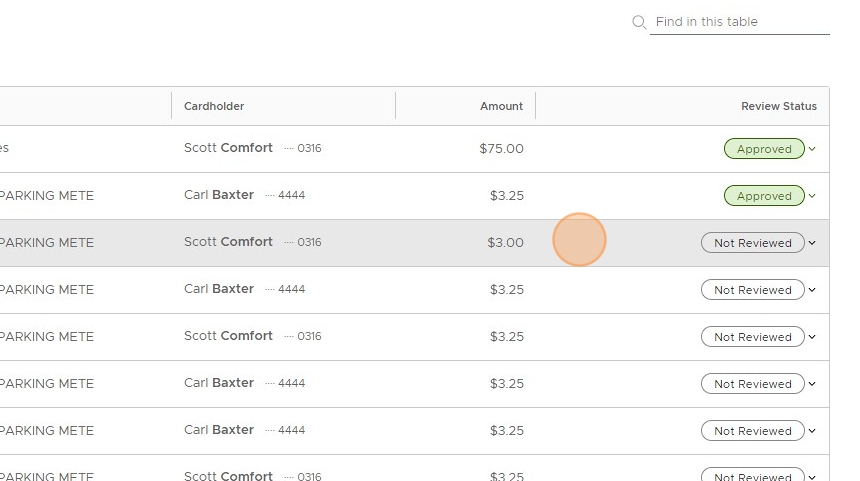
Task: Click the $75.00 amount cell
Action: click(x=501, y=149)
